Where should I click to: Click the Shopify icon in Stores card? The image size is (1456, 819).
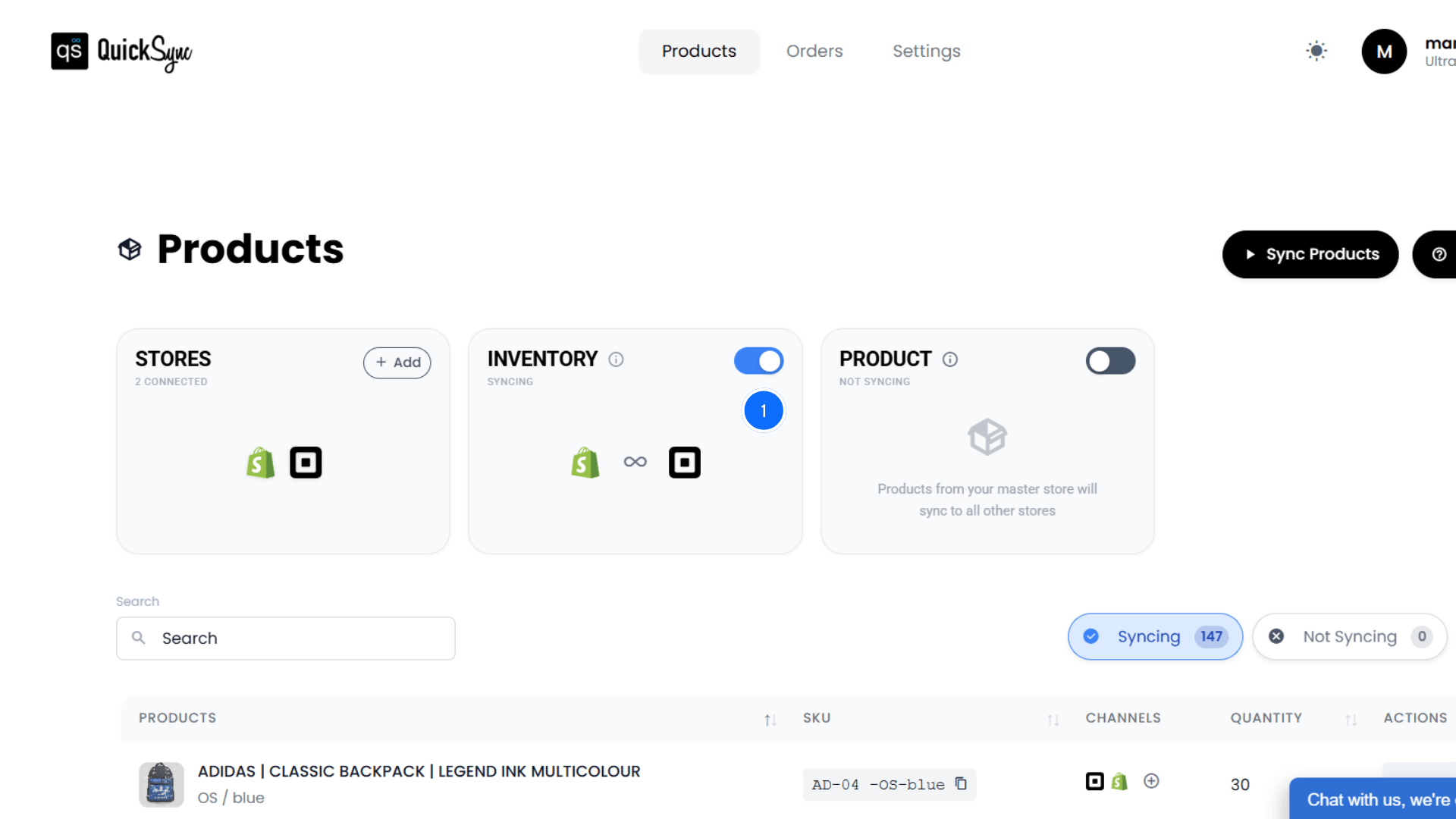coord(260,463)
